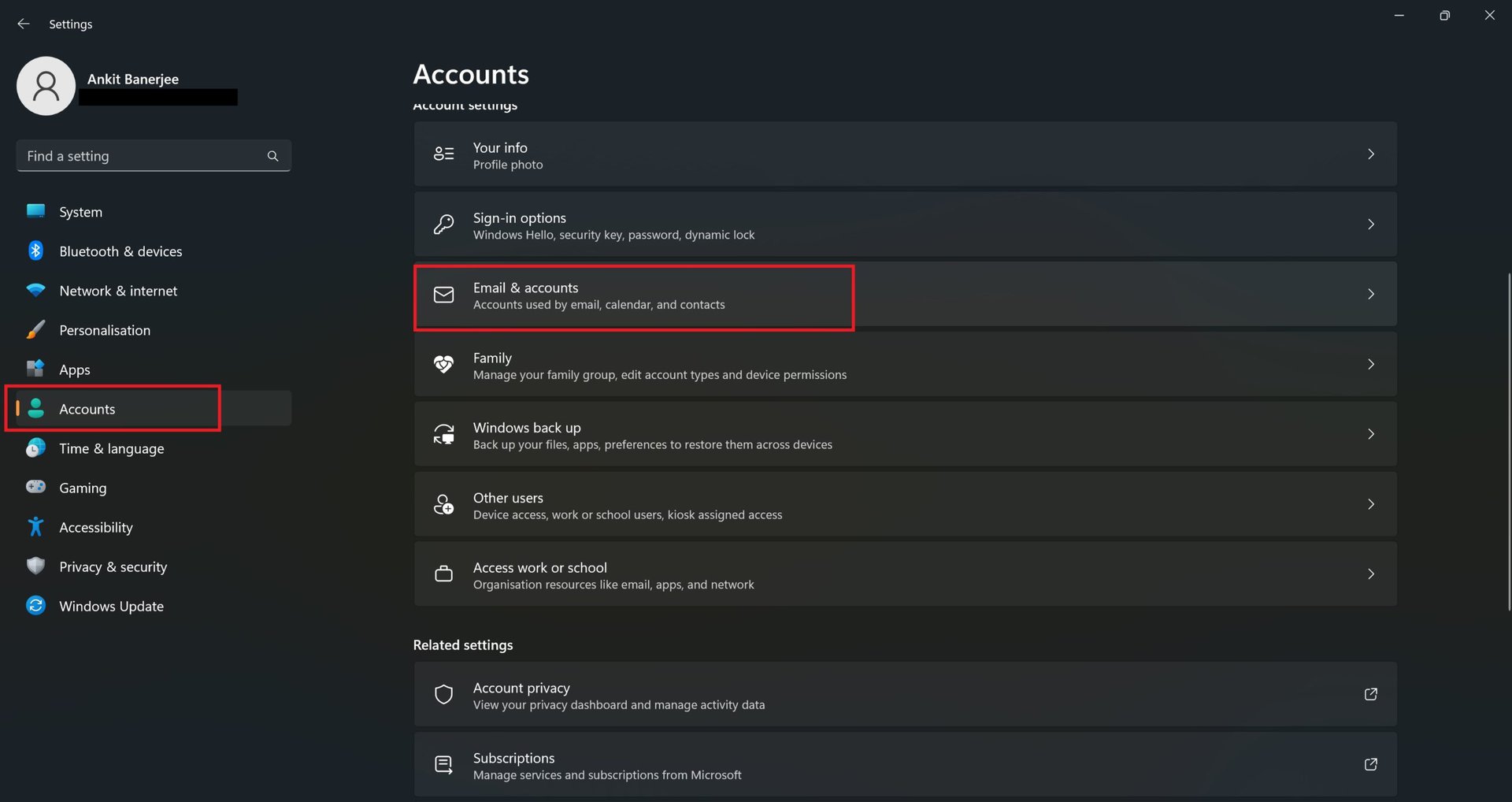Image resolution: width=1512 pixels, height=802 pixels.
Task: Expand Sign-in options chevron arrow
Action: click(x=1370, y=225)
